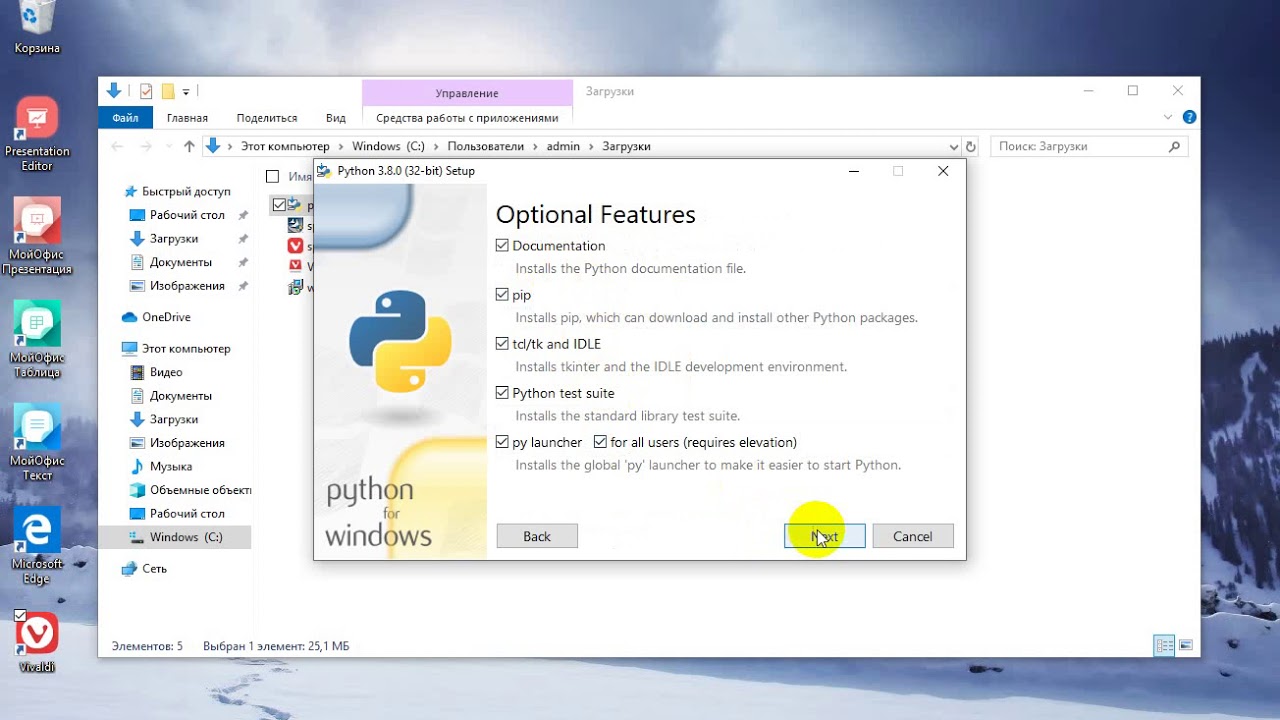
Task: Select the Python installer file icon in Explorer
Action: 295,205
